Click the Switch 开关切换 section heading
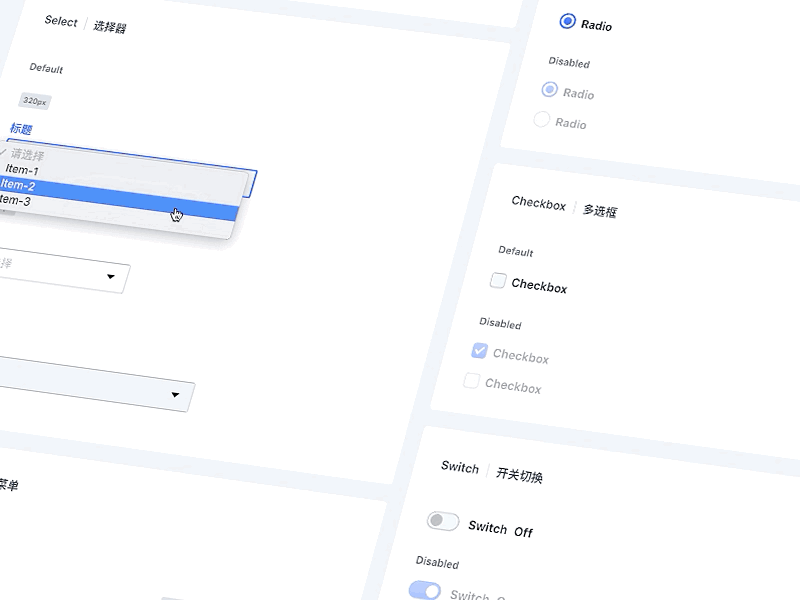 [491, 471]
